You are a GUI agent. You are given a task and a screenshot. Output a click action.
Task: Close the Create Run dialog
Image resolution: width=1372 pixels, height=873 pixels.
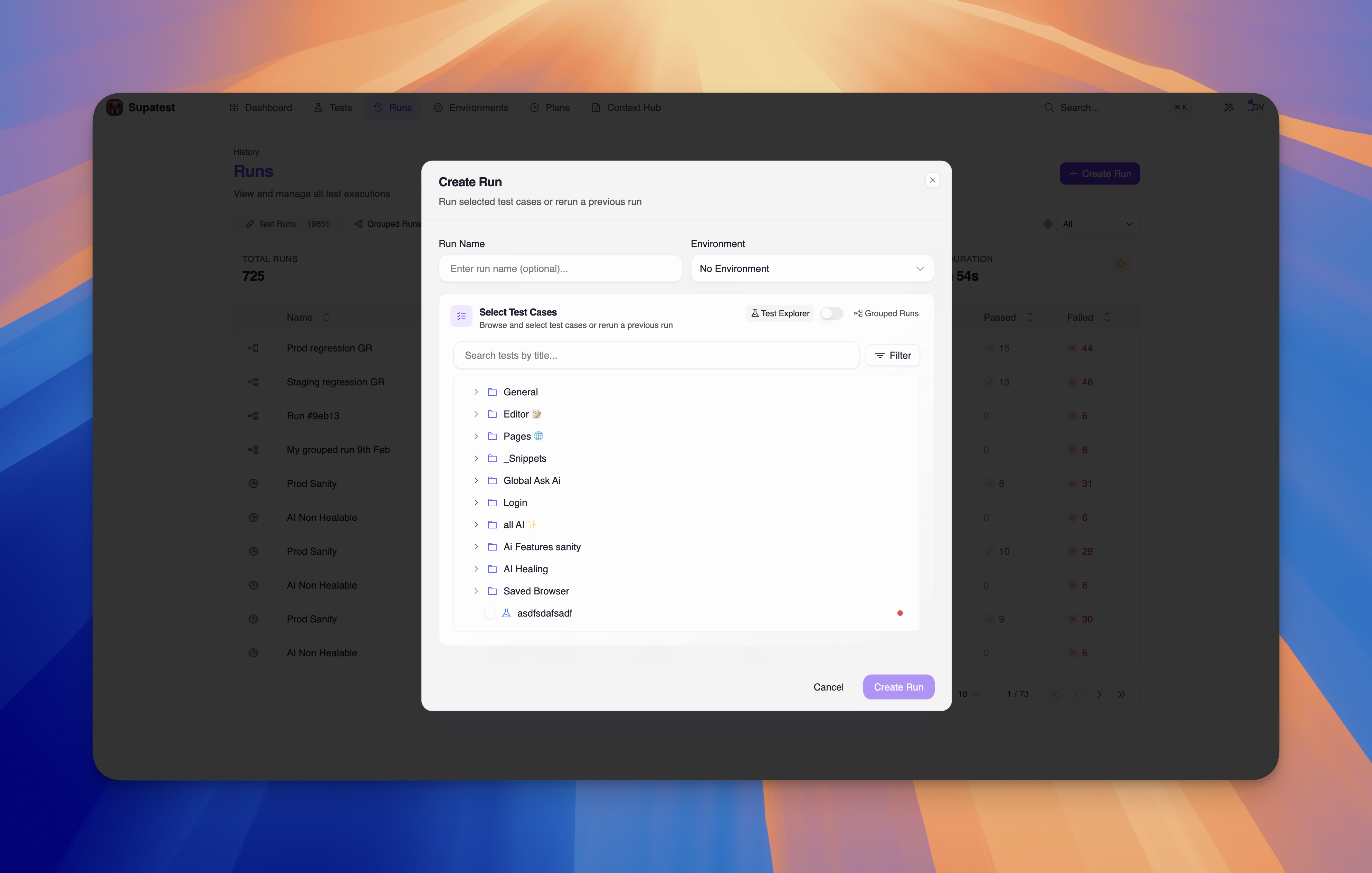coord(932,180)
